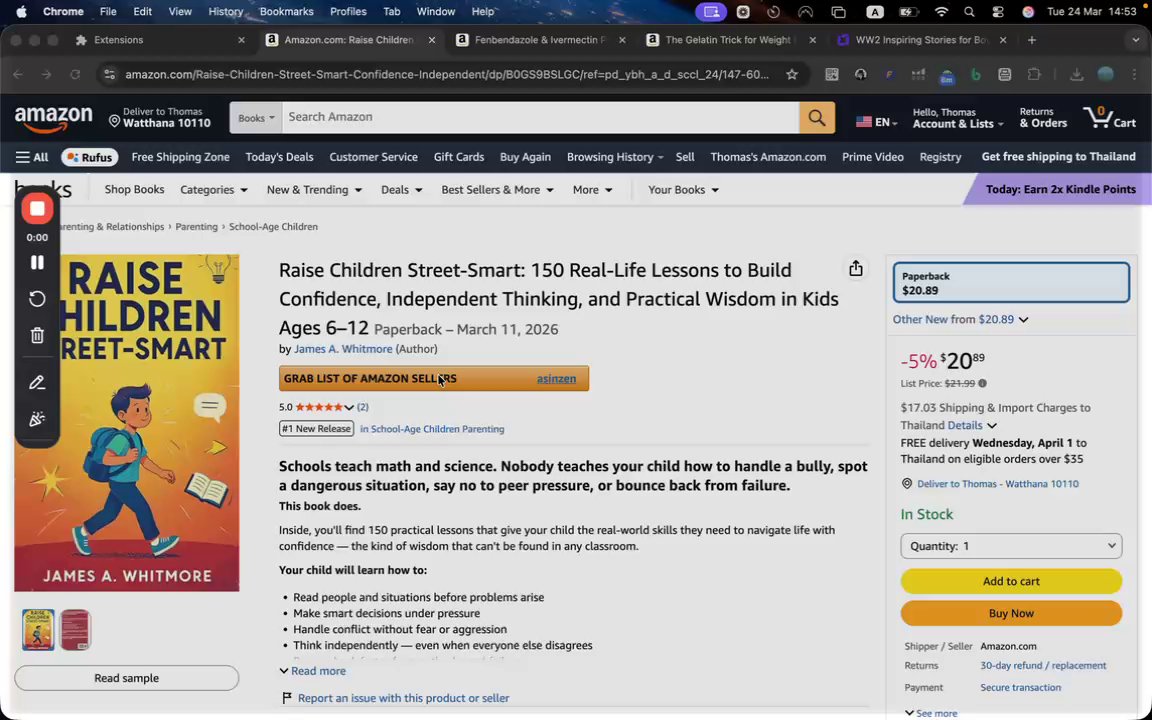Select the back cover thumbnail
The width and height of the screenshot is (1152, 720).
pos(75,630)
